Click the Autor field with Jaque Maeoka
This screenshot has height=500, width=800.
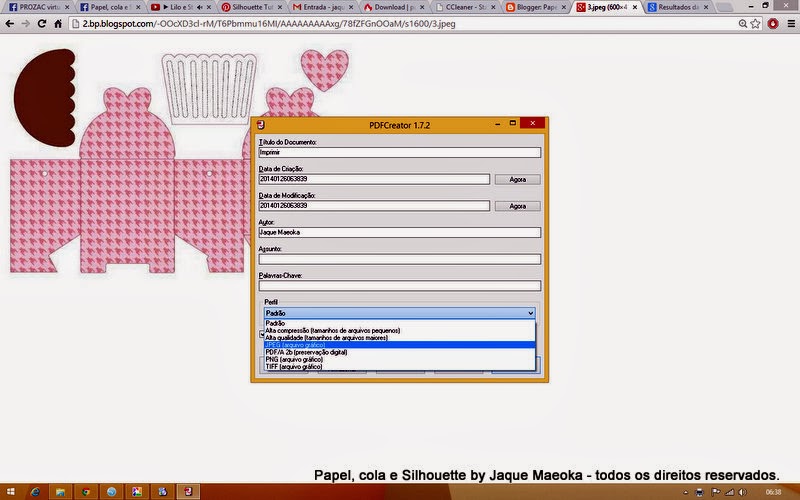click(399, 232)
